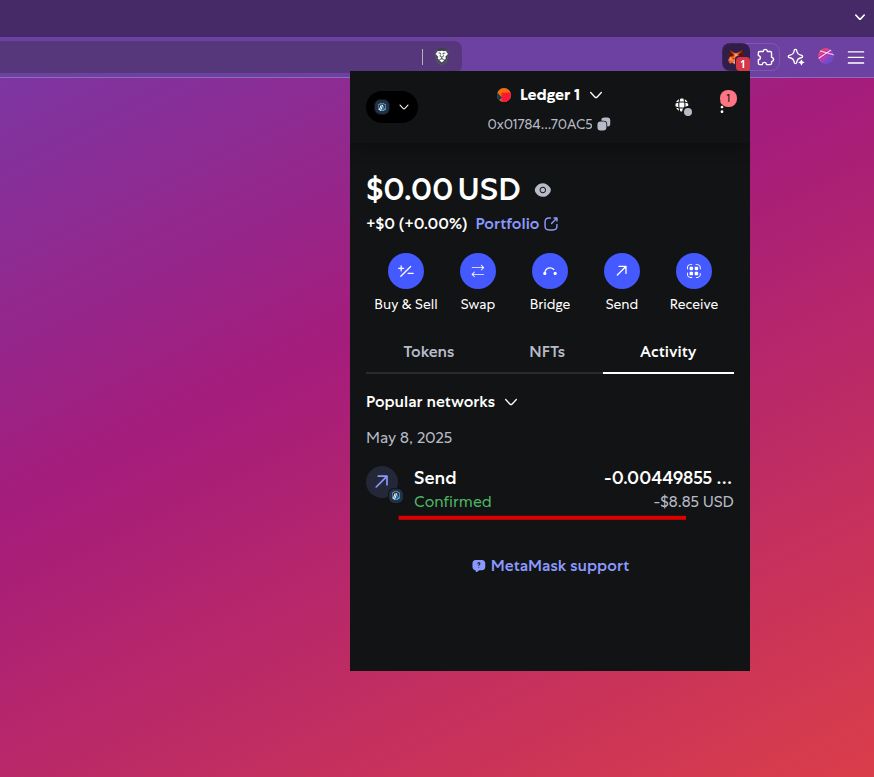
Task: Copy the wallet address 0x01784...70AC5
Action: [x=604, y=124]
